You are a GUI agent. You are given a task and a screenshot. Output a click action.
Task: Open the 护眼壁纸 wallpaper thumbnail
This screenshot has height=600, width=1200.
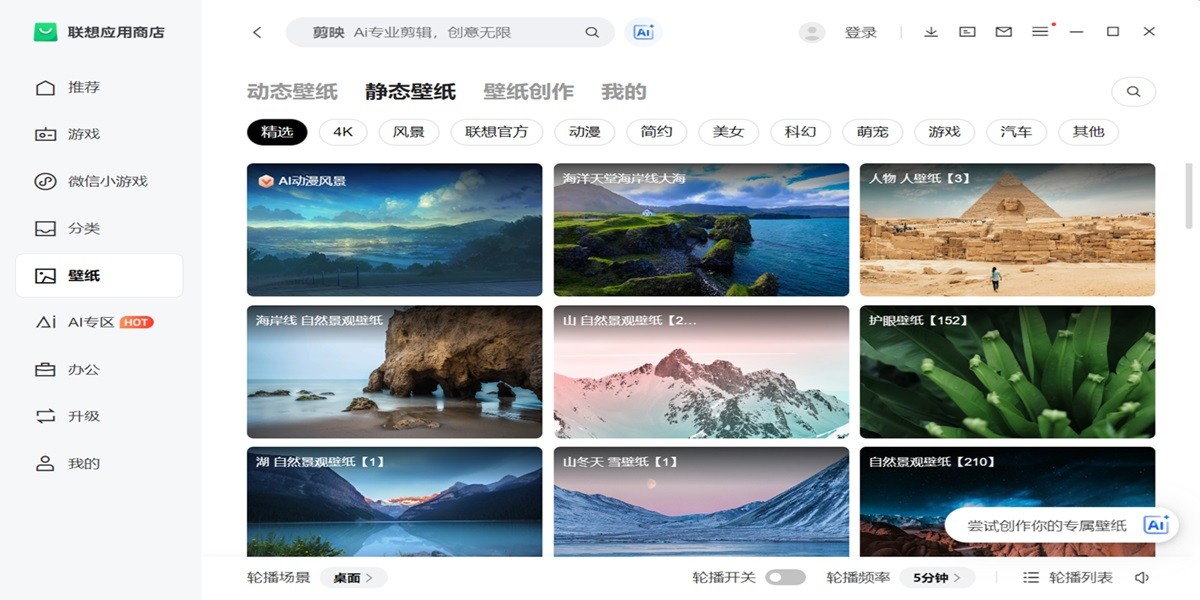click(1007, 371)
